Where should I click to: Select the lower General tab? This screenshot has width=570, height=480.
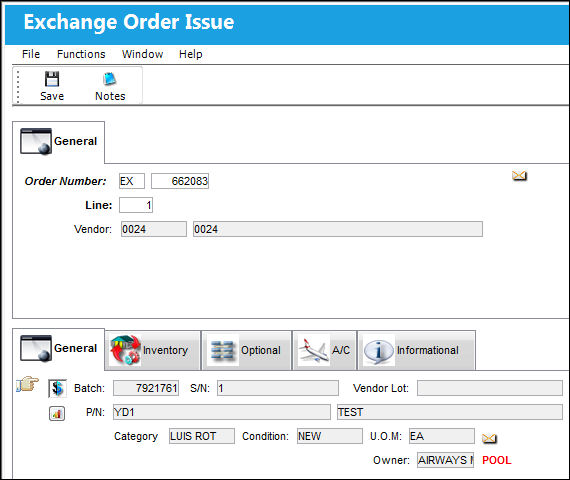click(x=59, y=349)
